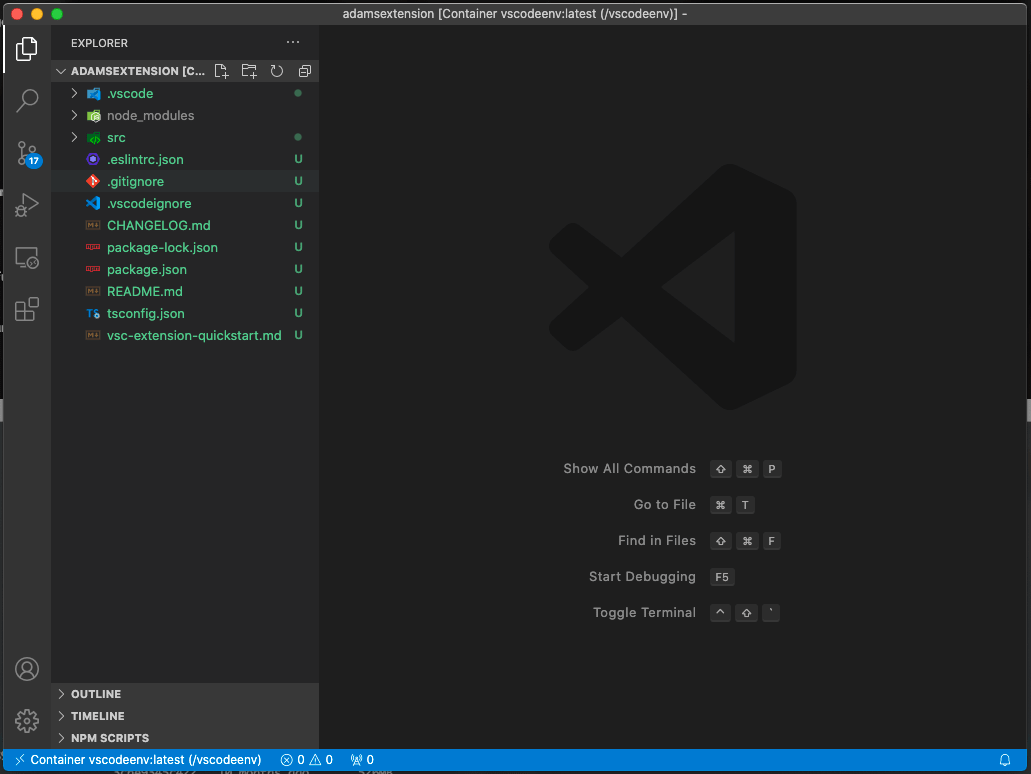The height and width of the screenshot is (774, 1031).
Task: Minimize the window with yellow button
Action: (x=37, y=14)
